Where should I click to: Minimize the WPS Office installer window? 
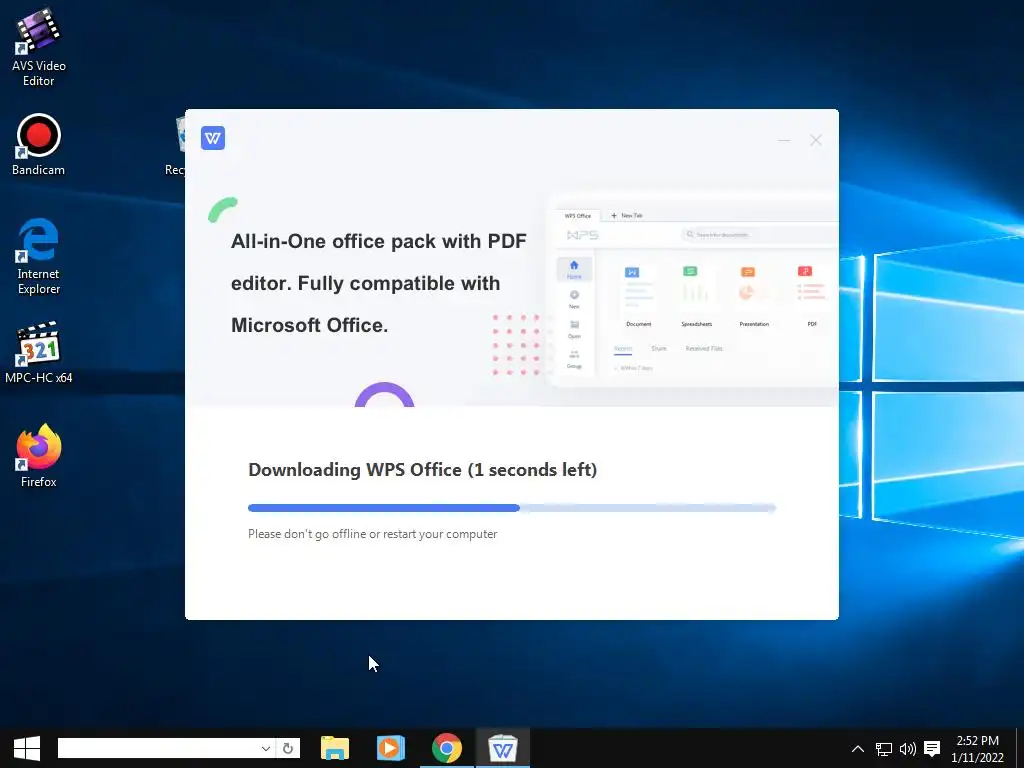click(784, 140)
